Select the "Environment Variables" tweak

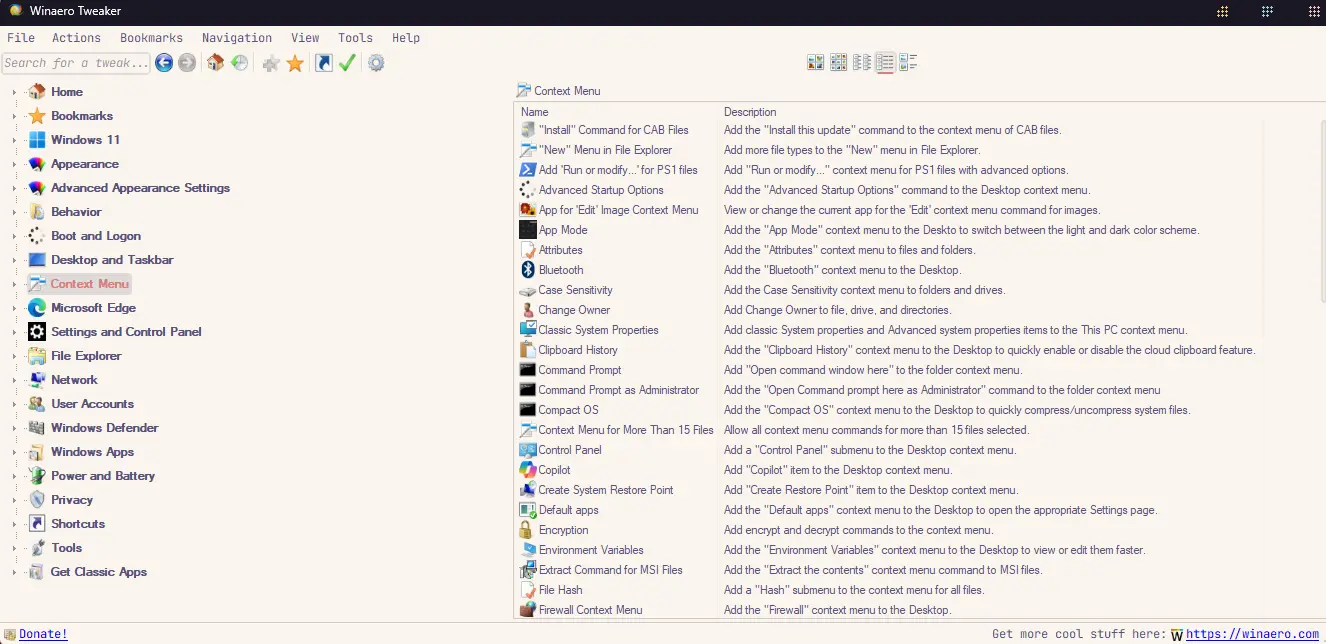pos(591,550)
